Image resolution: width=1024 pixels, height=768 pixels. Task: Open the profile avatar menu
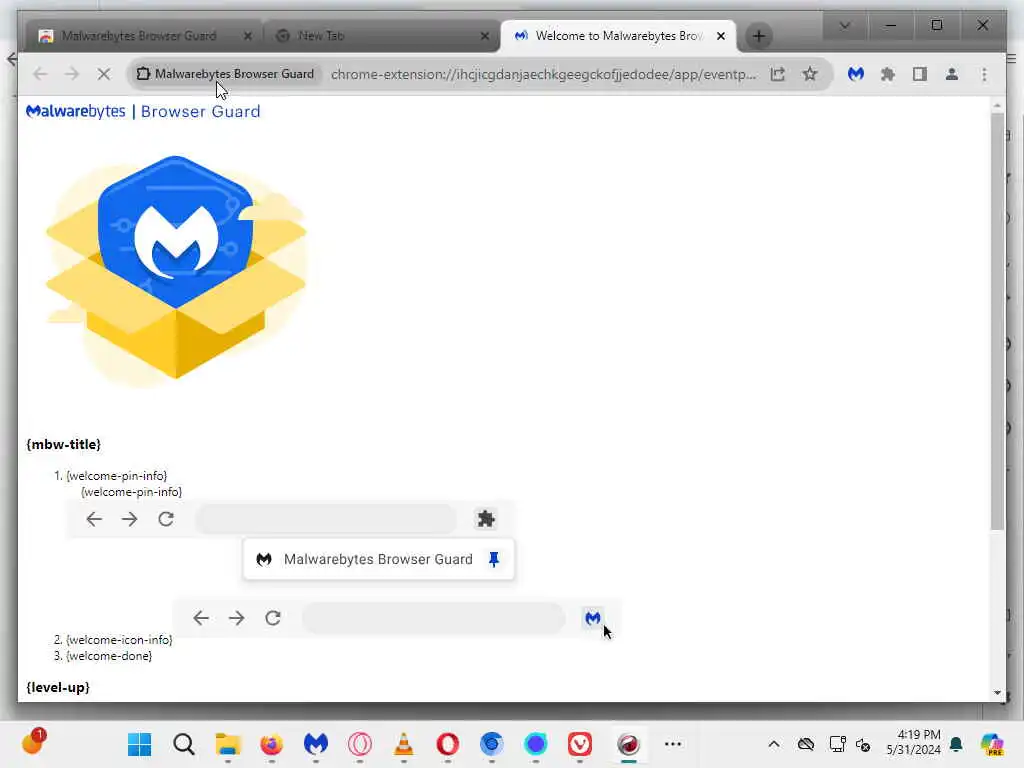(952, 74)
